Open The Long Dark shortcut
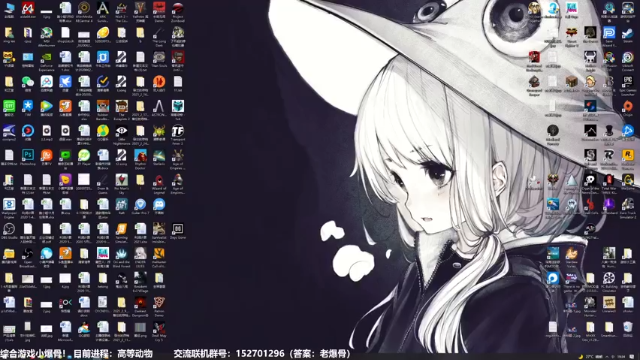 tap(159, 36)
